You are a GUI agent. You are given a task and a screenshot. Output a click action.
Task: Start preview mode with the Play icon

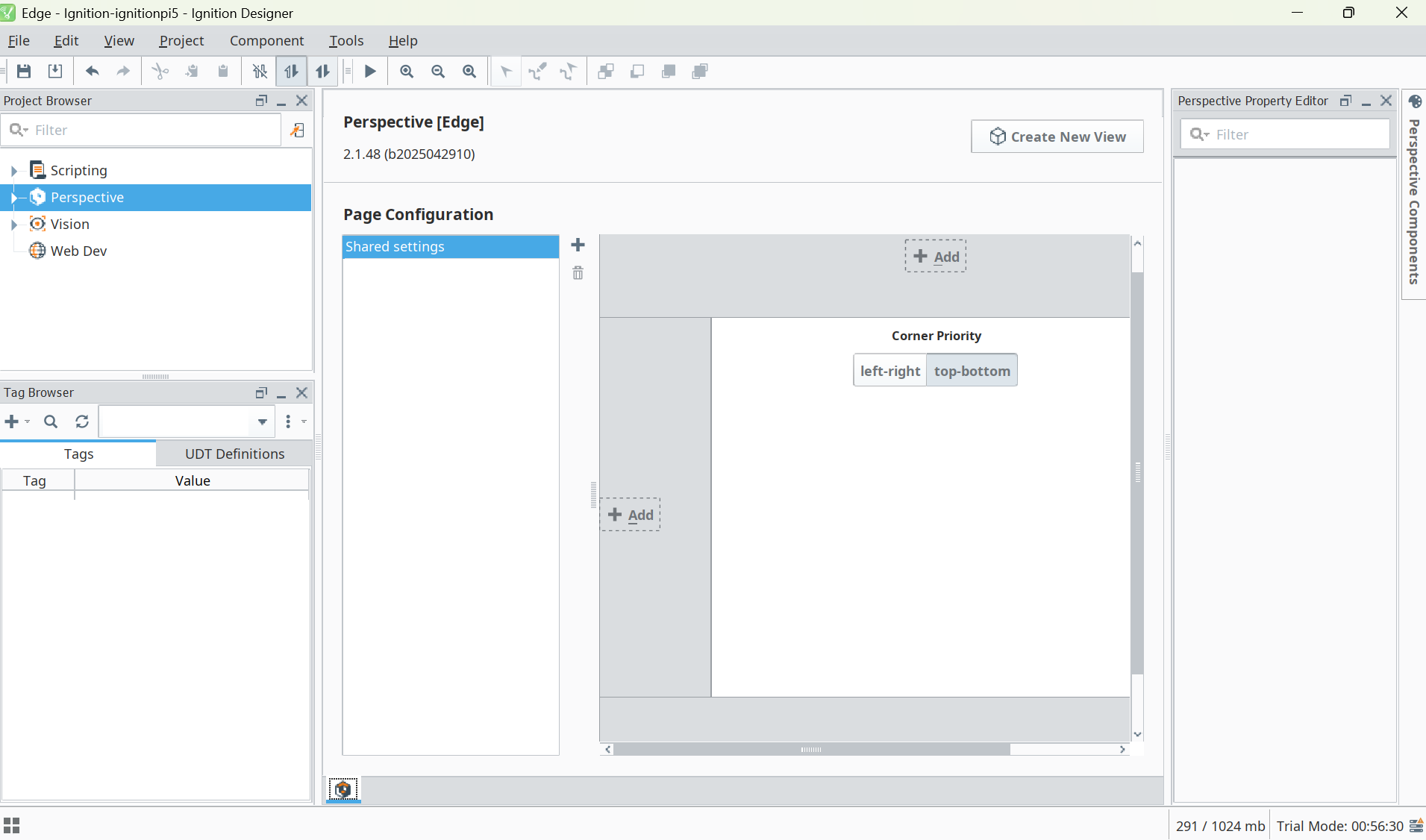370,72
